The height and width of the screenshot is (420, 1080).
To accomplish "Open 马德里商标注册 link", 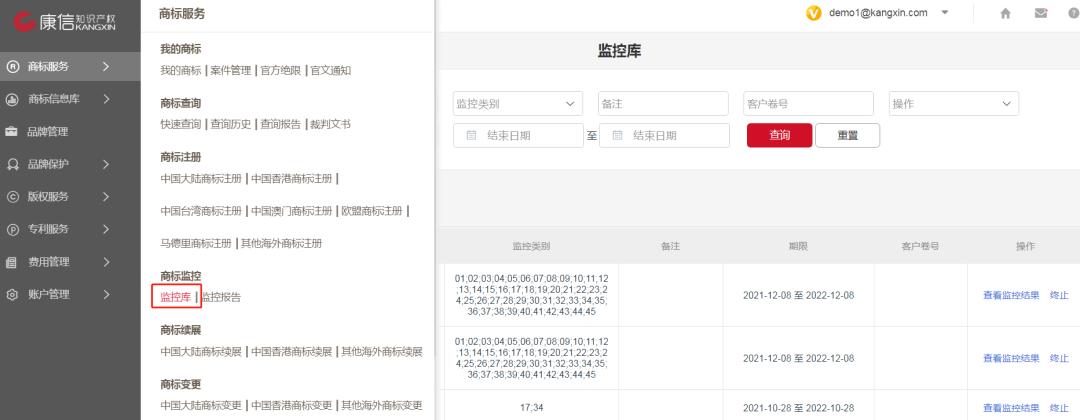I will tap(196, 243).
